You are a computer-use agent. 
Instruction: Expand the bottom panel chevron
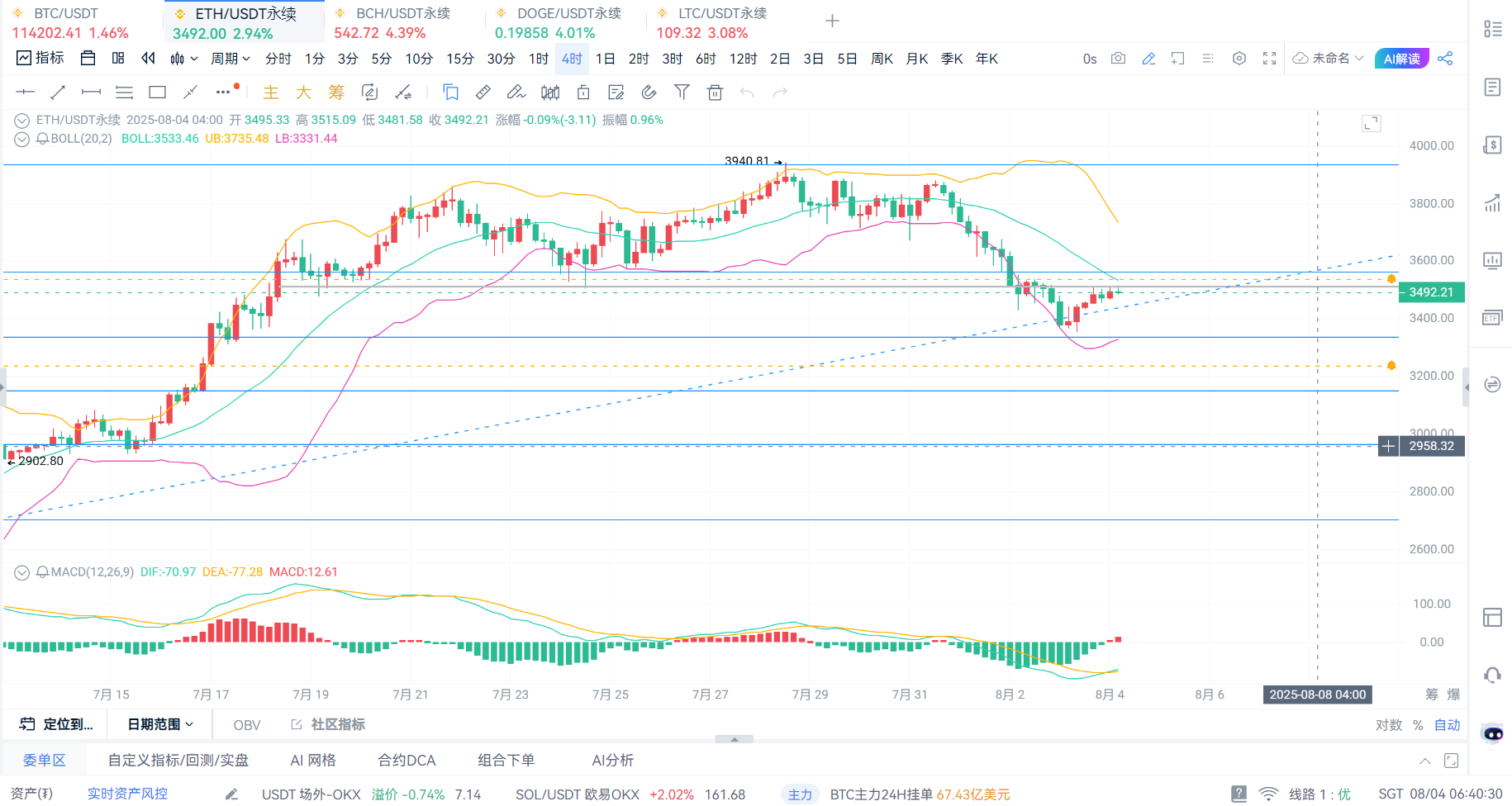1424,761
